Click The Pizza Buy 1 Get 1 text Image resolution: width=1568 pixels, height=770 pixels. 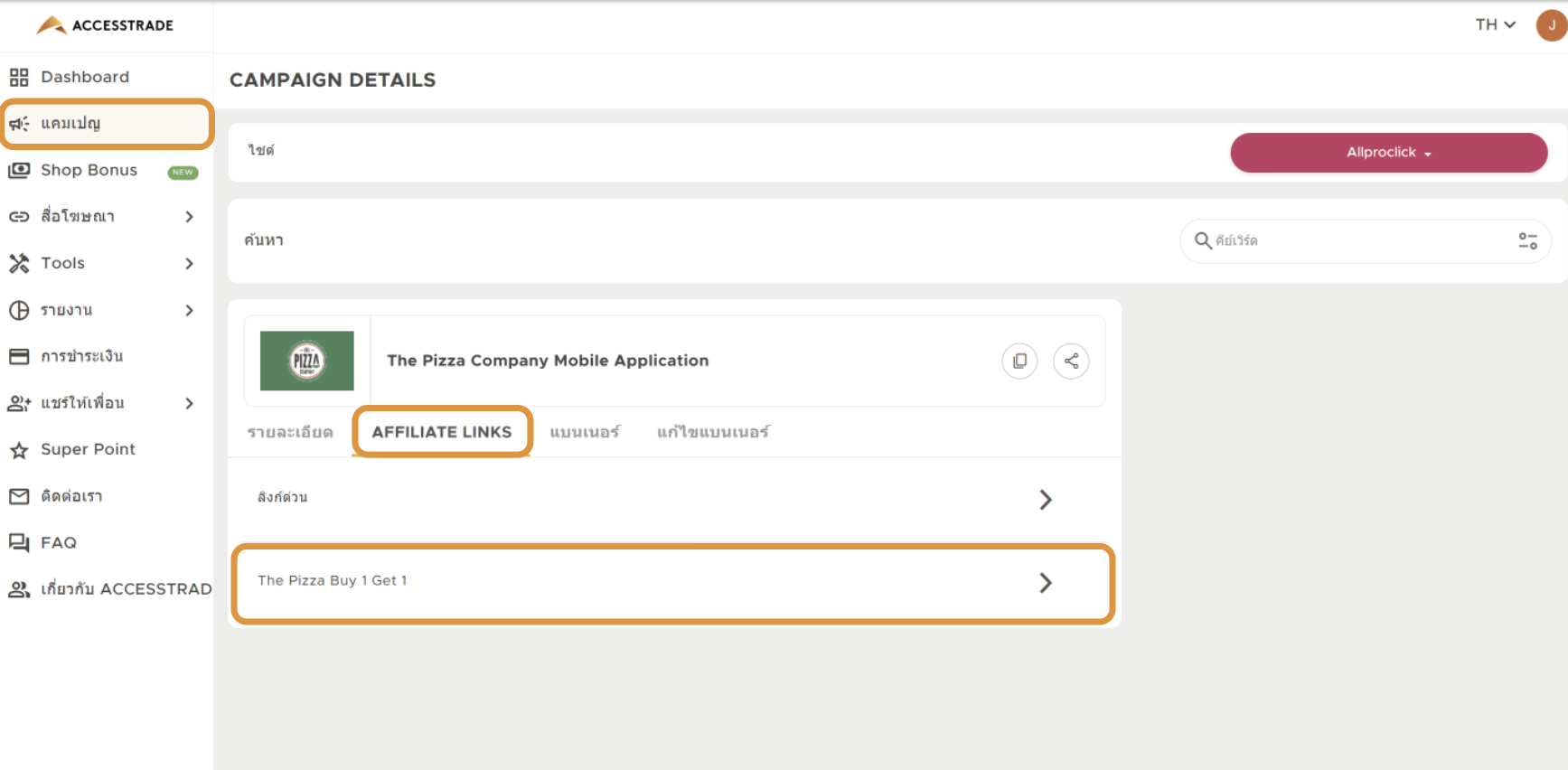pos(333,580)
